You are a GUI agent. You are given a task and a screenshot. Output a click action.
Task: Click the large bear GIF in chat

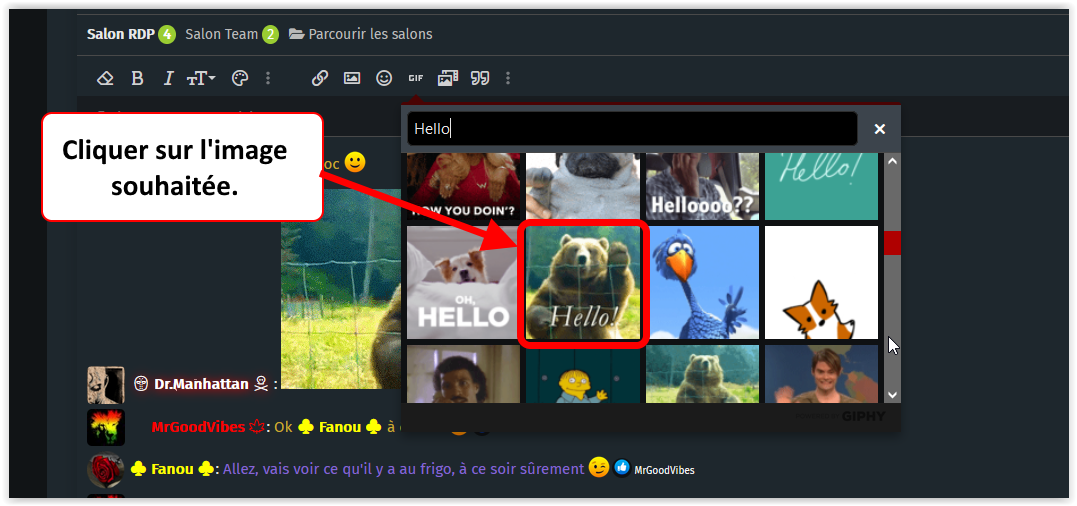tap(341, 289)
